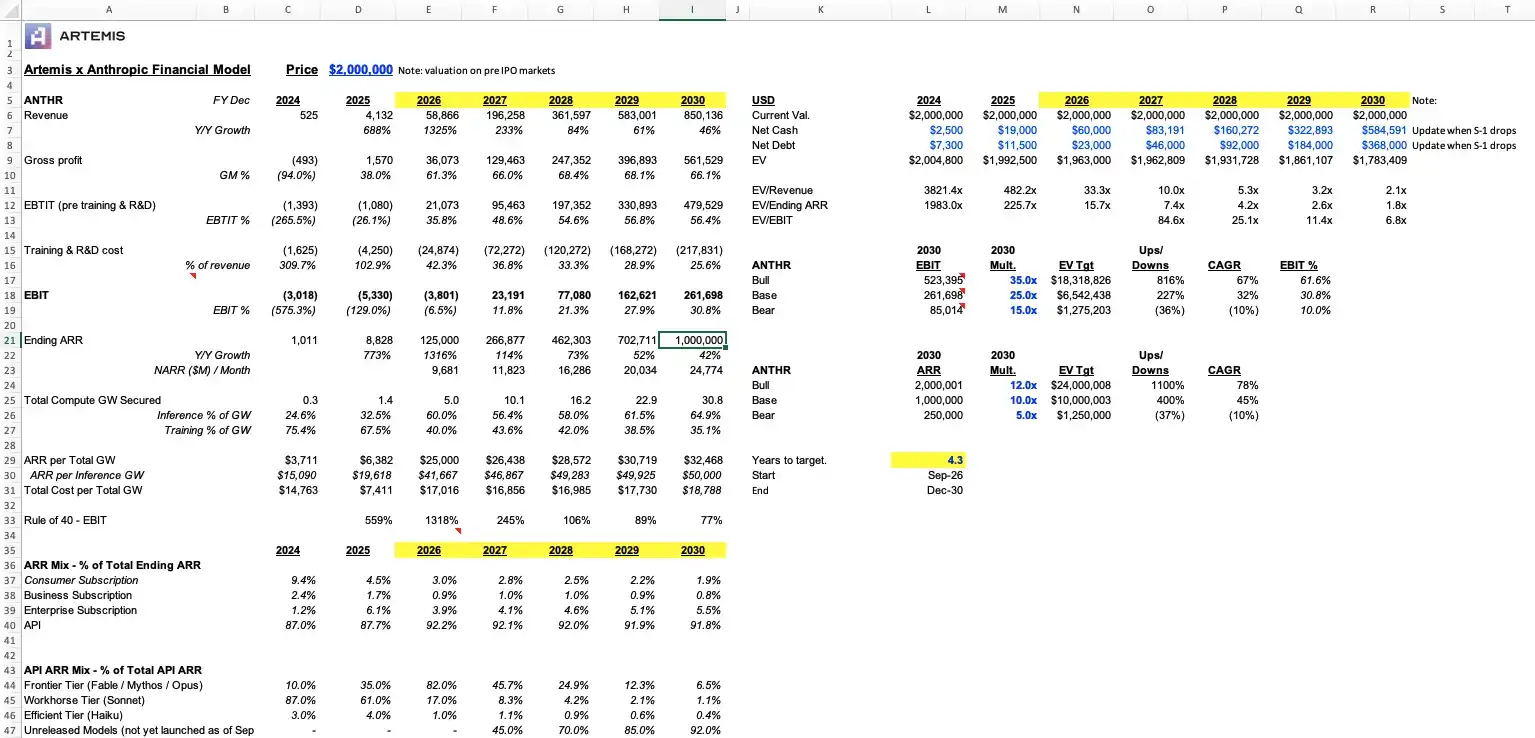The width and height of the screenshot is (1535, 738).
Task: Click the underlined Price label
Action: coord(302,70)
